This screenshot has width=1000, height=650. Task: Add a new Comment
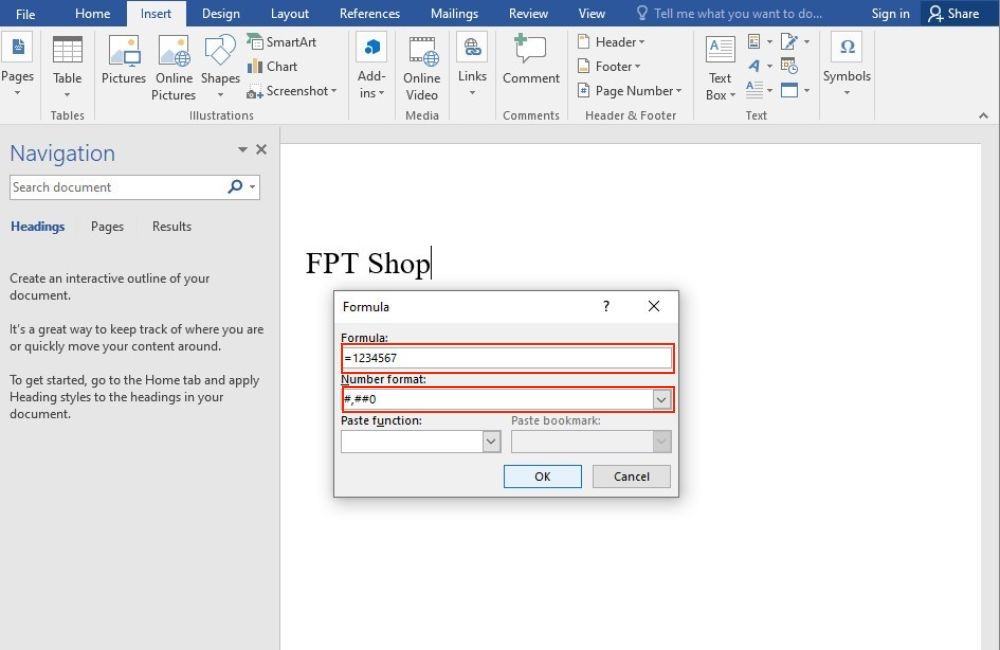click(531, 59)
